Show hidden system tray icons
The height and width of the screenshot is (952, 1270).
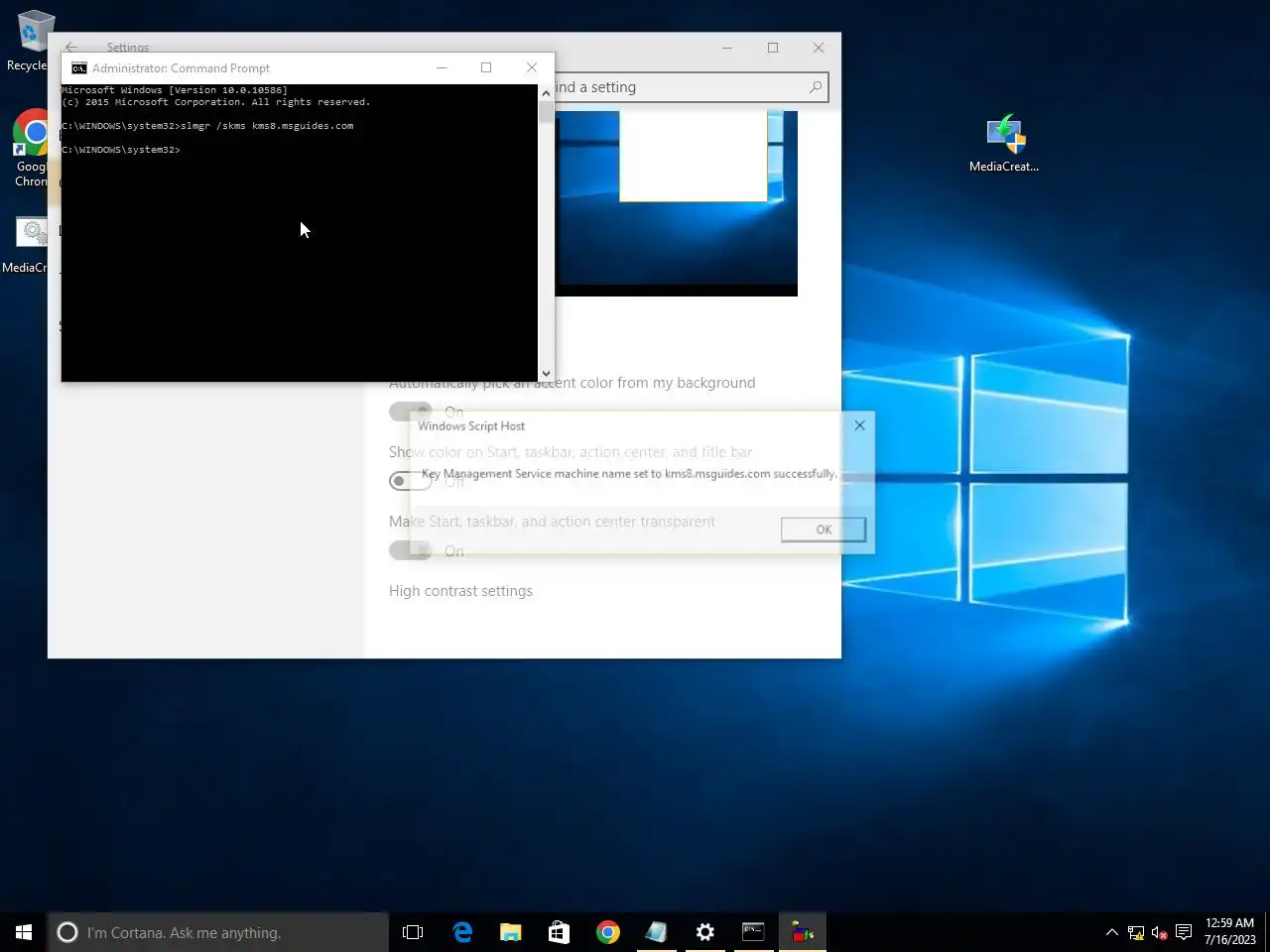(1112, 932)
